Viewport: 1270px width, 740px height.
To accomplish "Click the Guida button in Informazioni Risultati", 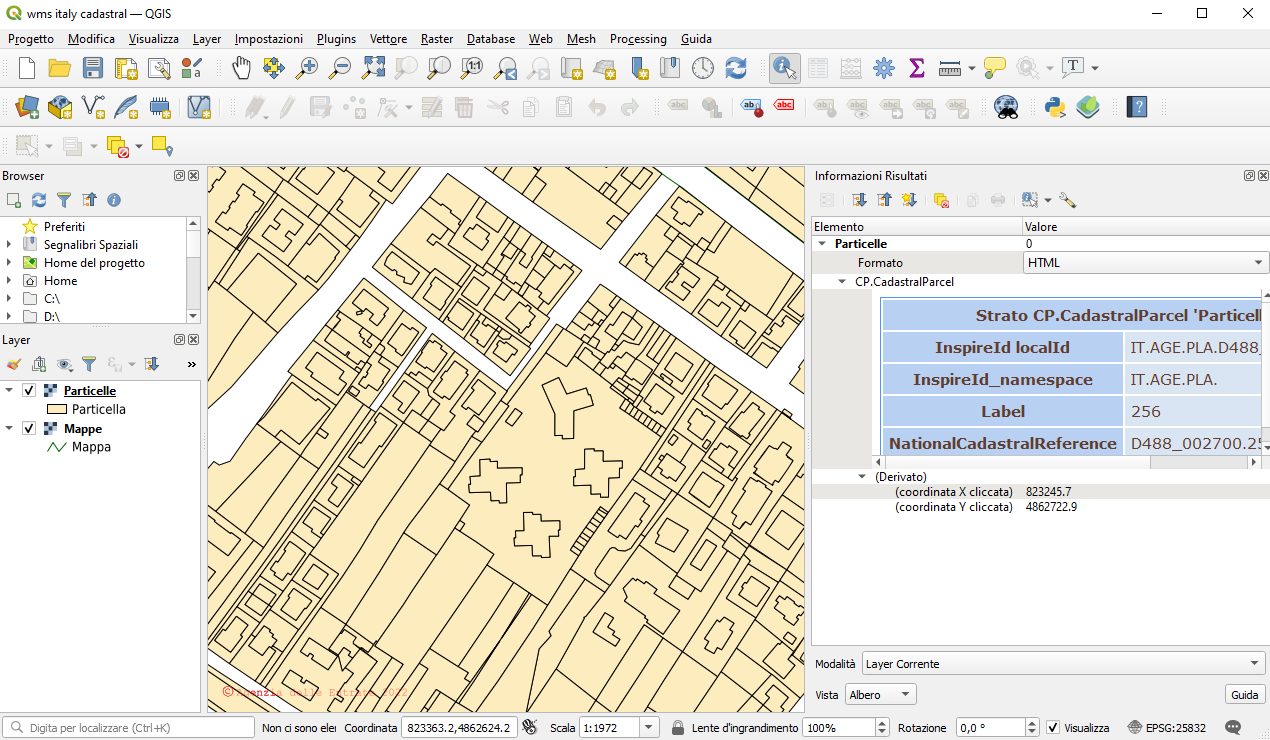I will (1244, 693).
